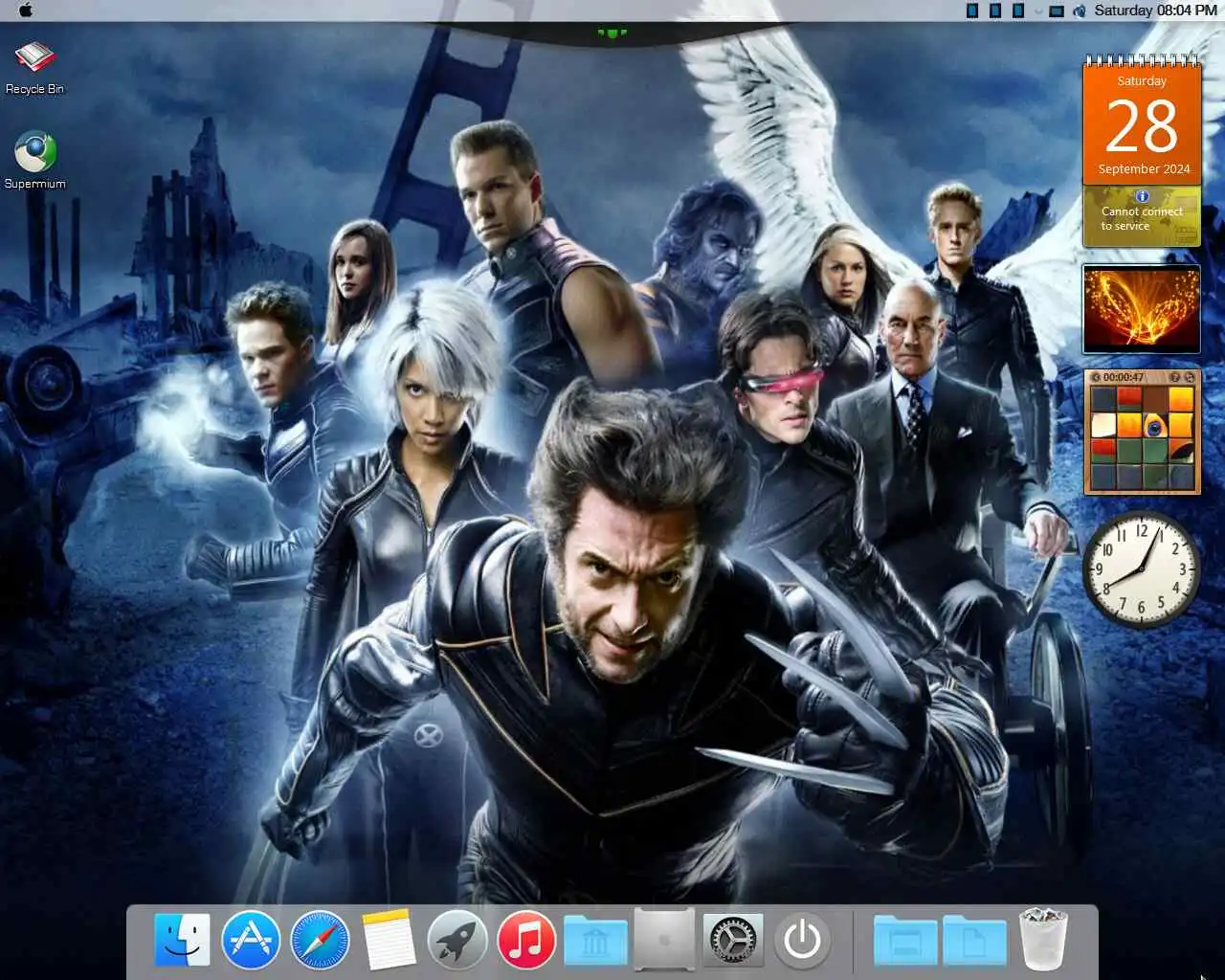The height and width of the screenshot is (980, 1225).
Task: Expand hidden tray icons arrow
Action: (1038, 11)
